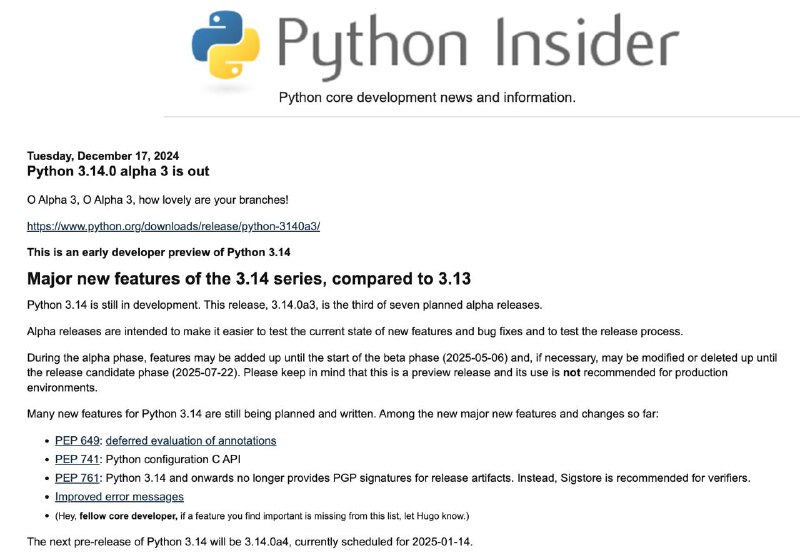Screen dimensions: 800x560
Task: Click the tagline about core development news
Action: tap(427, 97)
